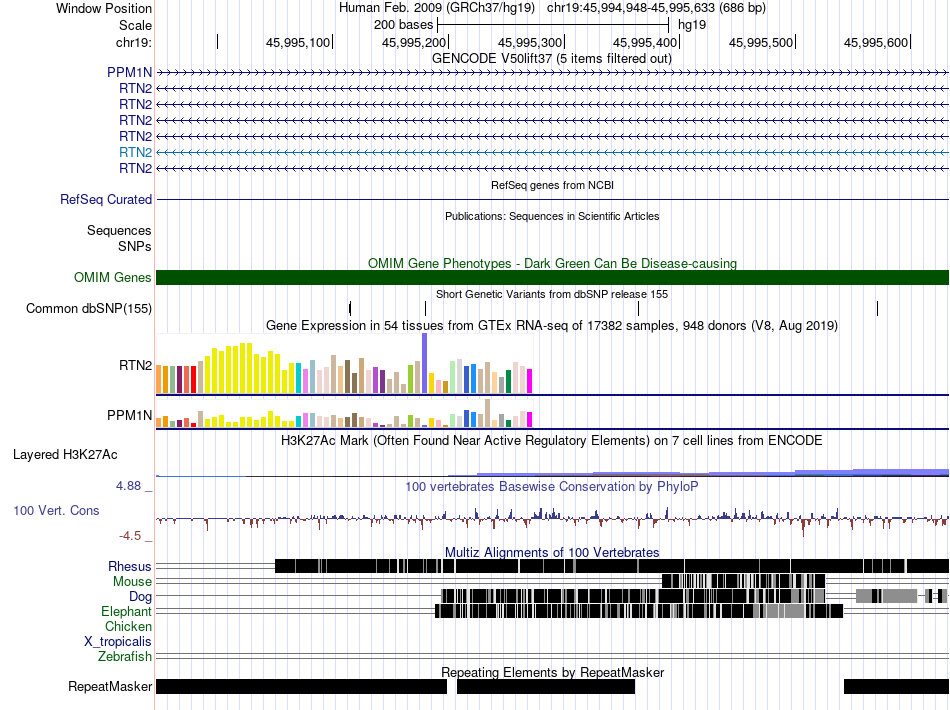
Task: Click the Rhesus alignment label
Action: [x=130, y=566]
